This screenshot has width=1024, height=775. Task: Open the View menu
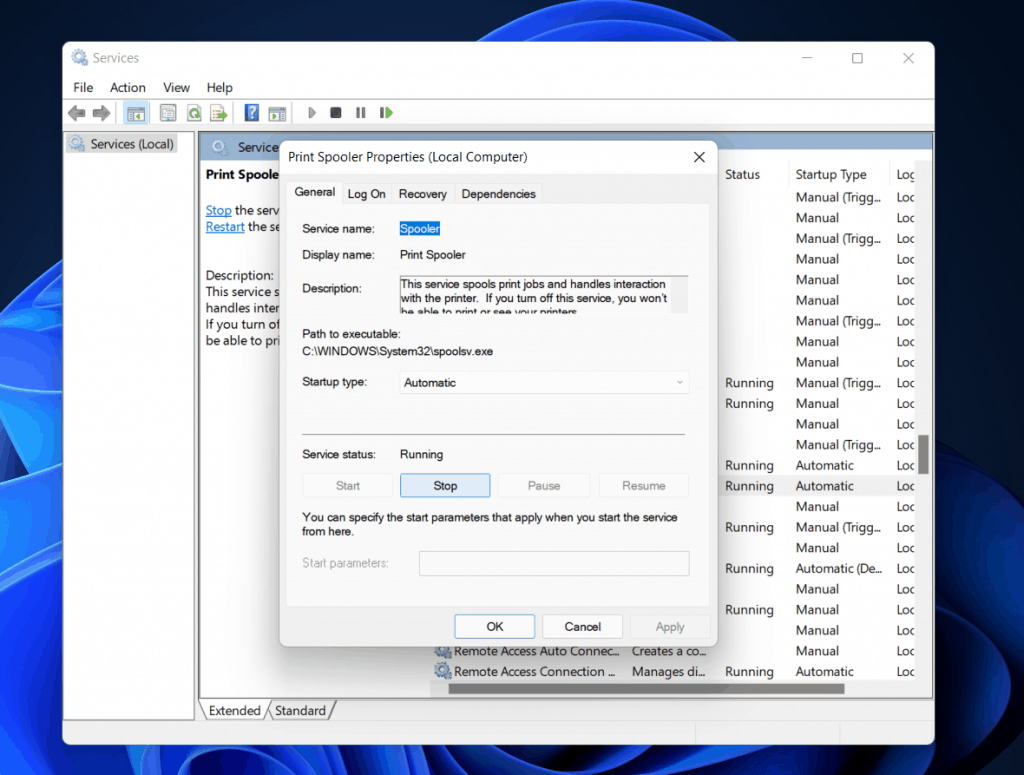(176, 87)
